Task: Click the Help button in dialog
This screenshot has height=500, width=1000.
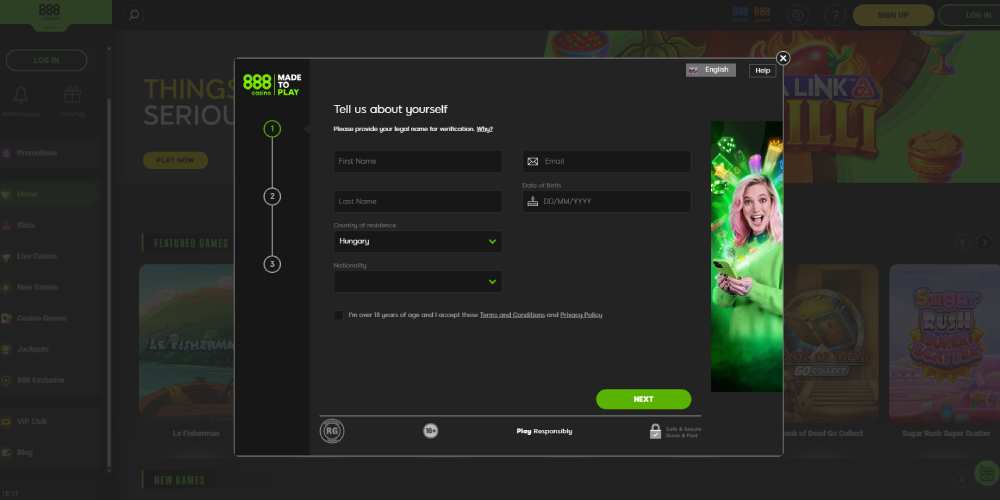Action: pos(762,71)
